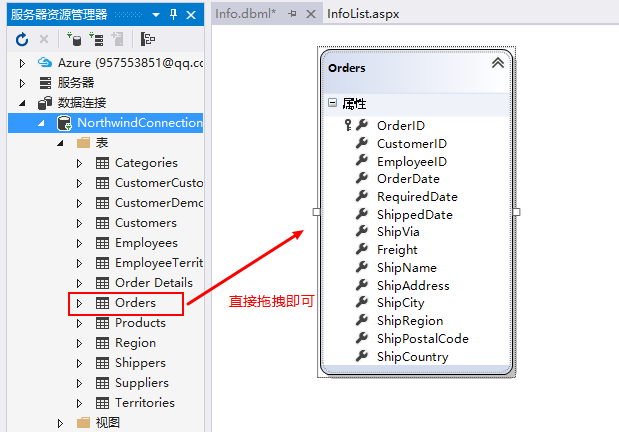Collapse the 数据连接 node
This screenshot has width=619, height=432.
pos(22,103)
